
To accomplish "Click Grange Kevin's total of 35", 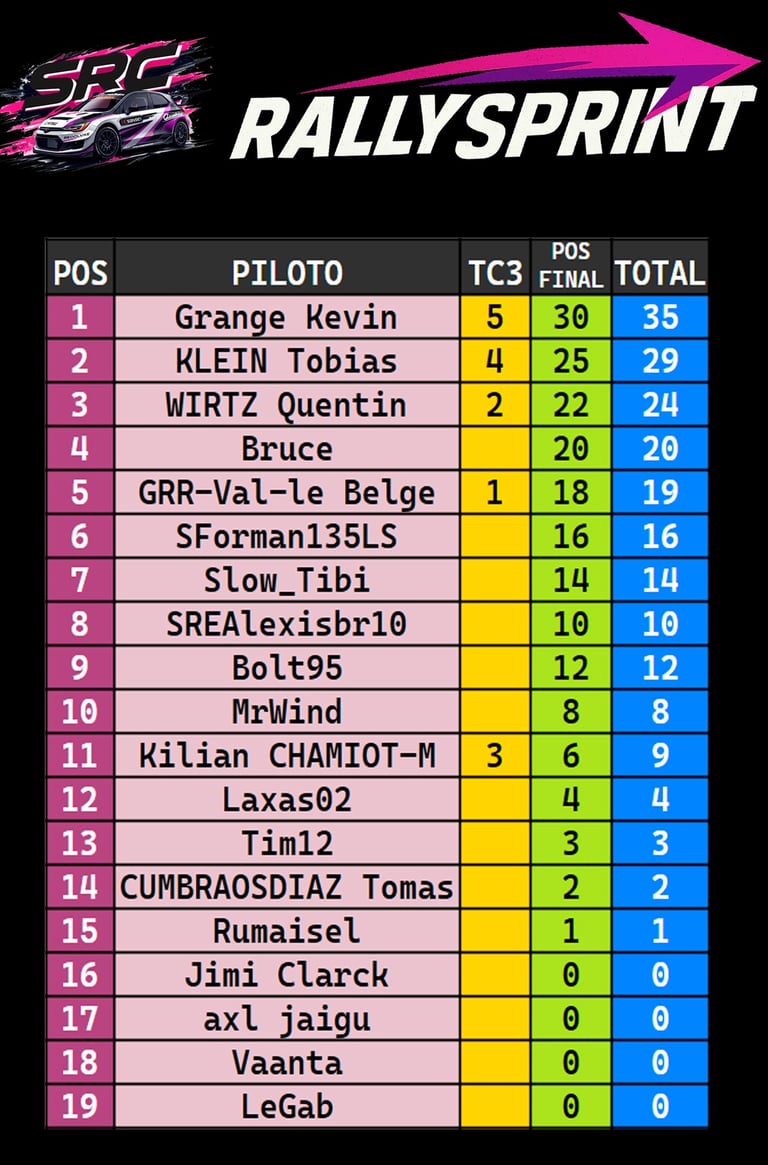I will click(x=659, y=318).
